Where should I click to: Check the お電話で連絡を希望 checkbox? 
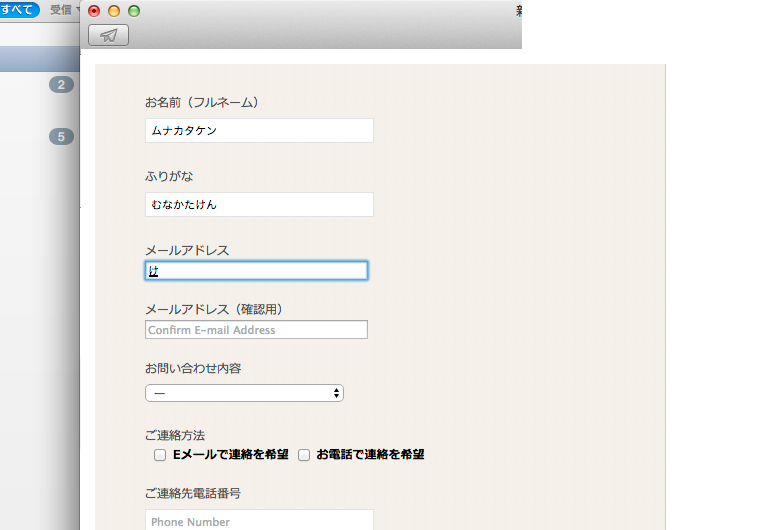(304, 455)
